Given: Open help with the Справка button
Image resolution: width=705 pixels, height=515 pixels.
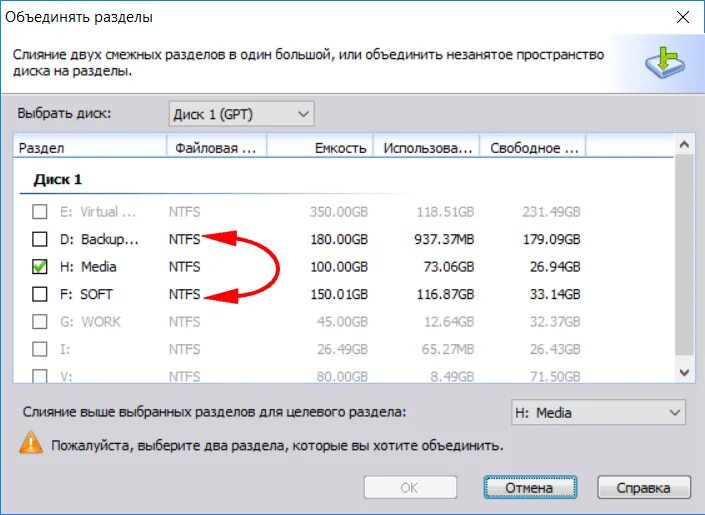Looking at the screenshot, I should click(x=644, y=488).
